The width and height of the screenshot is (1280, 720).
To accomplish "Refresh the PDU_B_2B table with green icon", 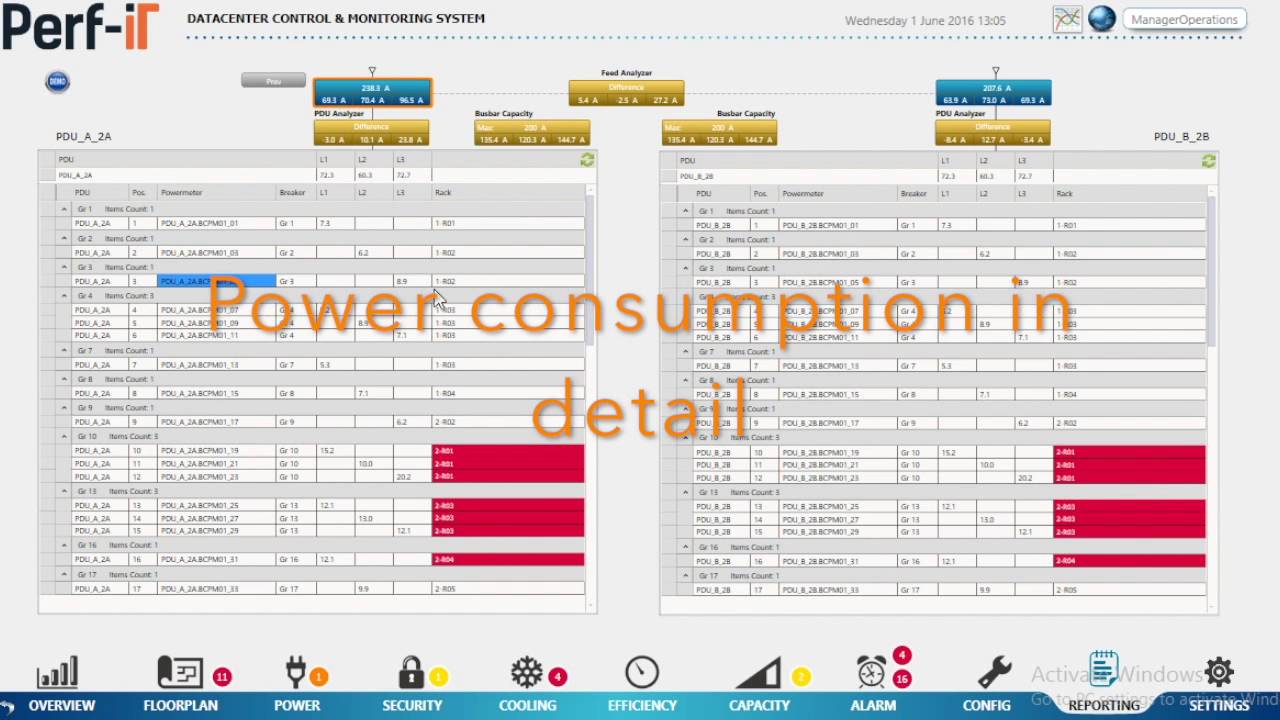I will (1209, 161).
